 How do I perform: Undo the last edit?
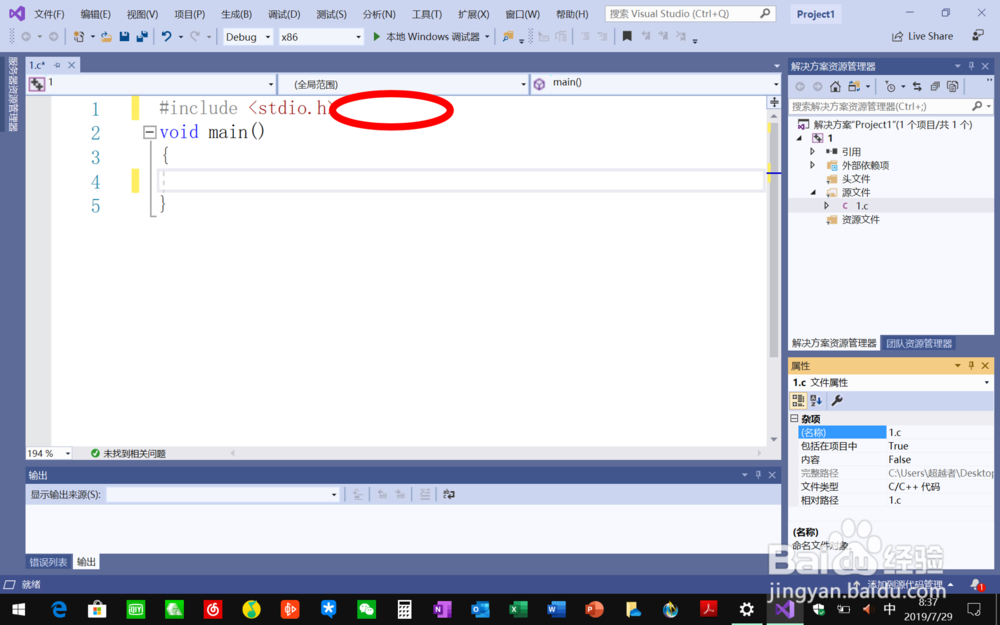(166, 37)
